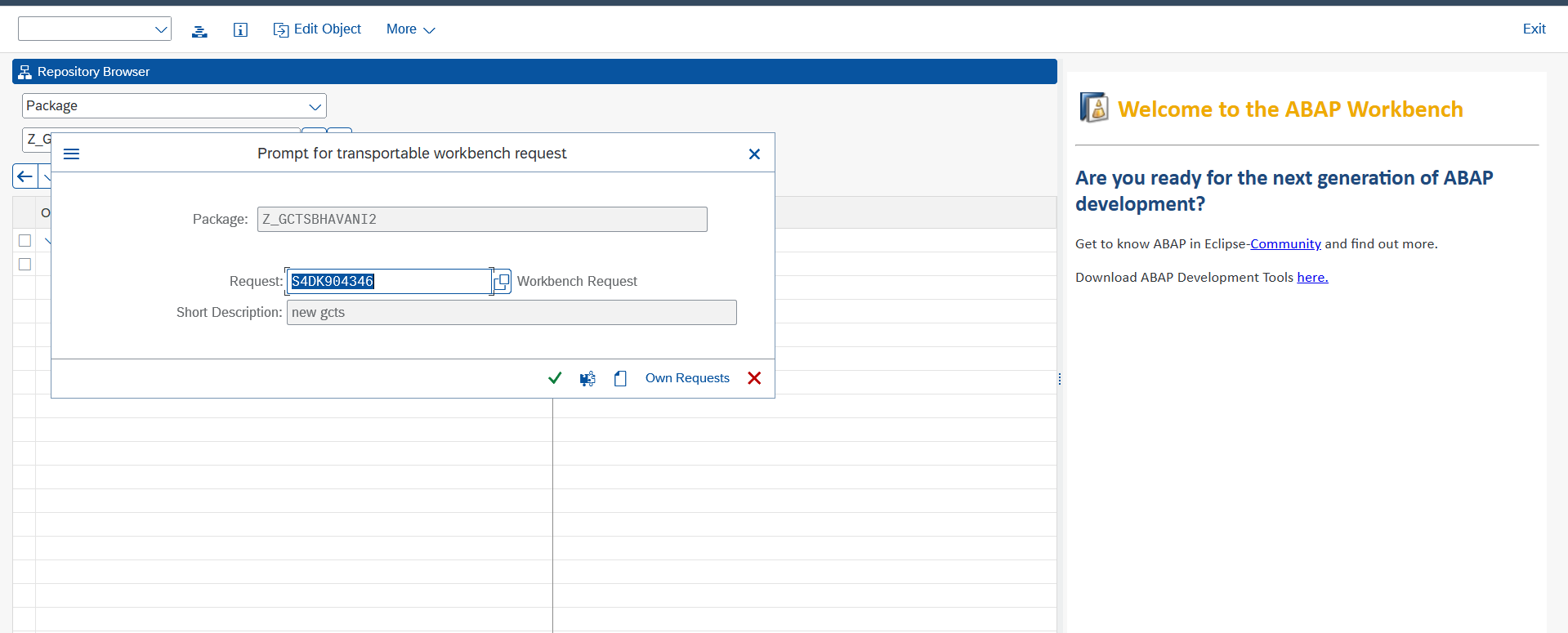
Task: Click the information icon in top toolbar
Action: pyautogui.click(x=240, y=30)
